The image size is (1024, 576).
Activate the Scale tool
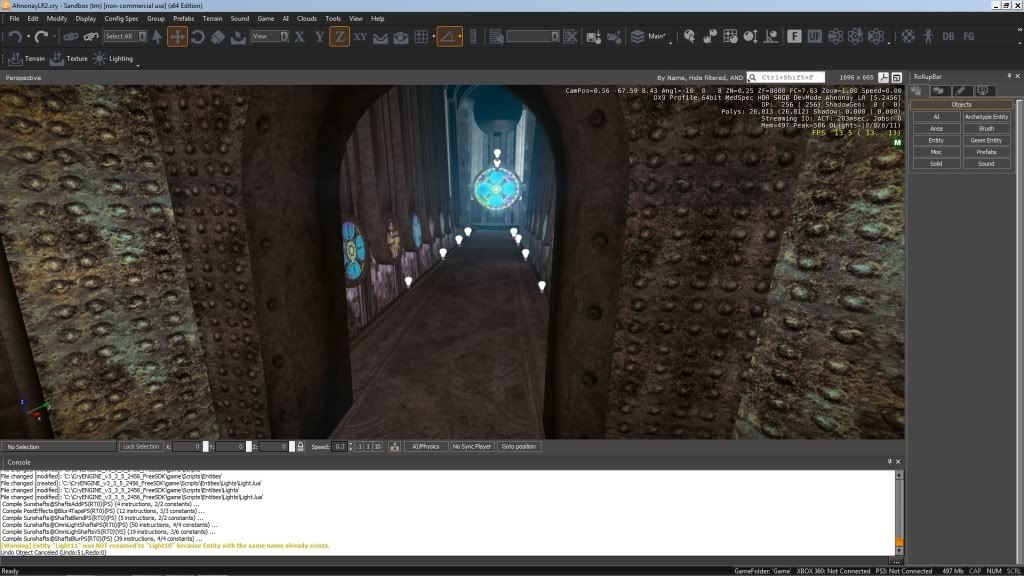(217, 37)
